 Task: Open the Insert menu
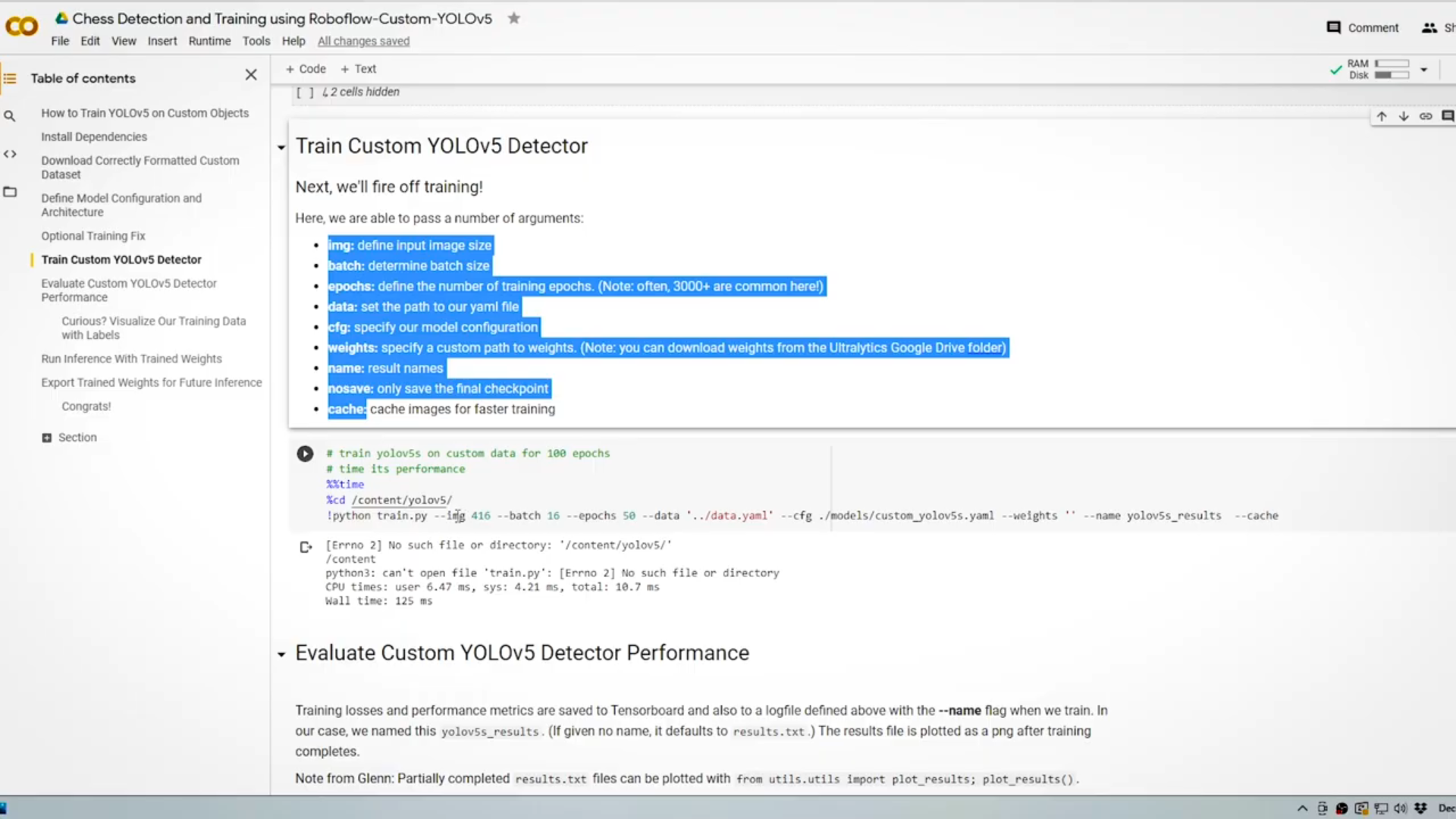(x=162, y=41)
